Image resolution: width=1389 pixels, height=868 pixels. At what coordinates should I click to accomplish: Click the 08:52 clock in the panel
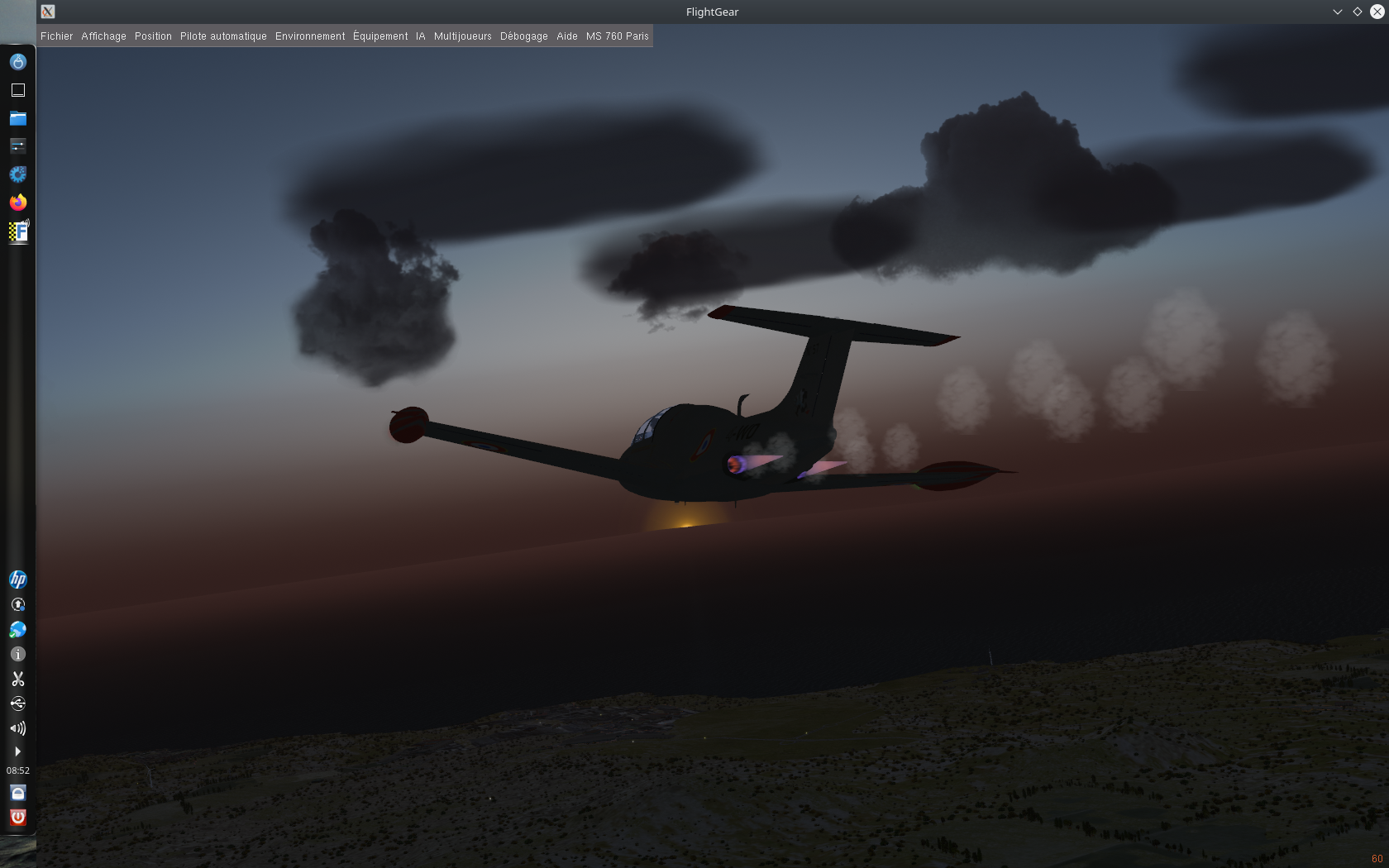click(x=18, y=770)
